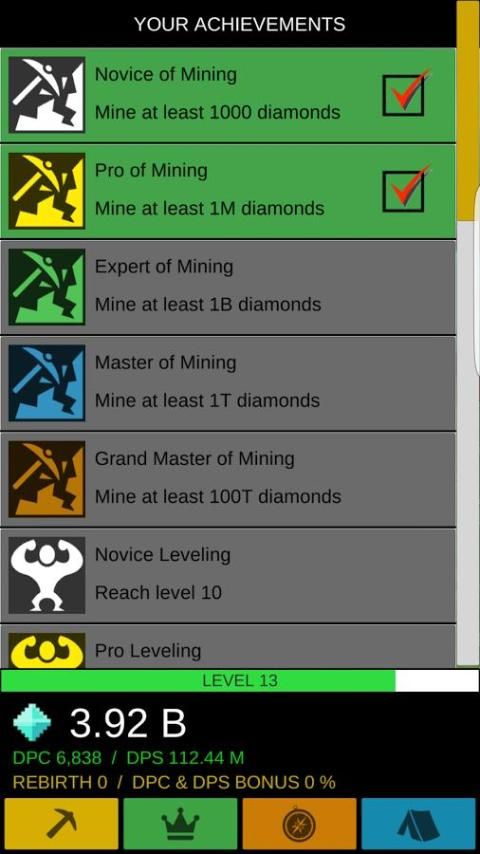Tap the blue Master of Mining icon
The height and width of the screenshot is (854, 480).
click(x=47, y=383)
